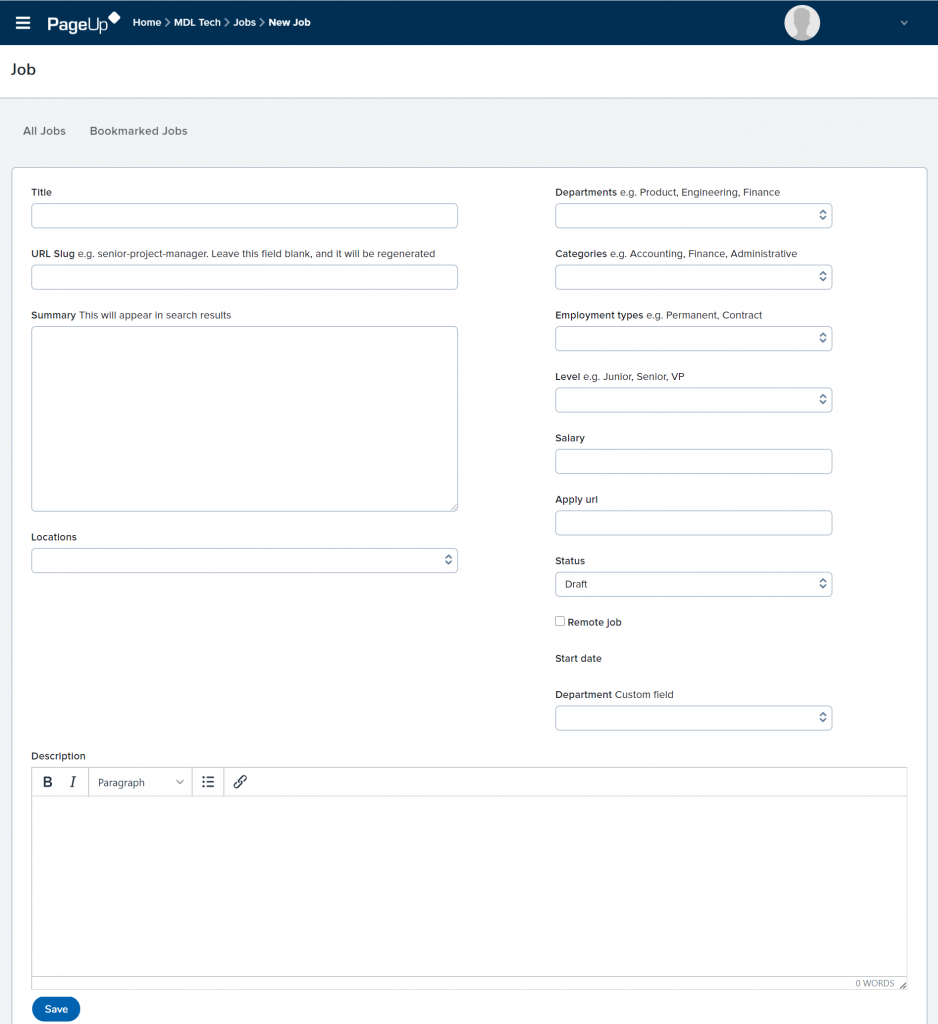Screen dimensions: 938x1024
Task: Insert a link in Description editor
Action: tap(240, 782)
